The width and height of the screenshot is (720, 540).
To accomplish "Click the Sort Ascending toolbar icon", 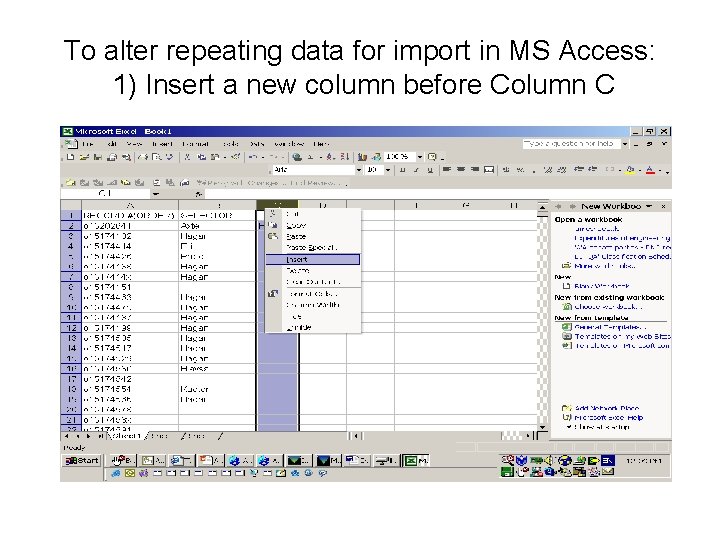I will pos(331,157).
